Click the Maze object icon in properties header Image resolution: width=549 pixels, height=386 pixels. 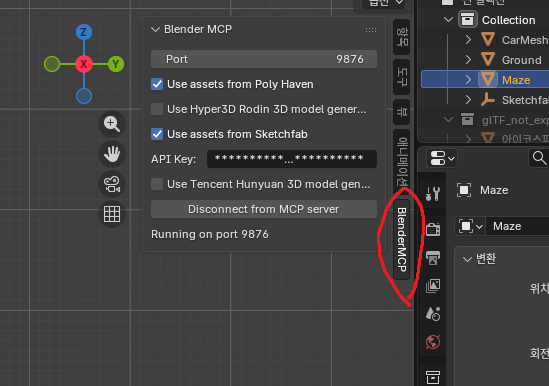(x=464, y=190)
